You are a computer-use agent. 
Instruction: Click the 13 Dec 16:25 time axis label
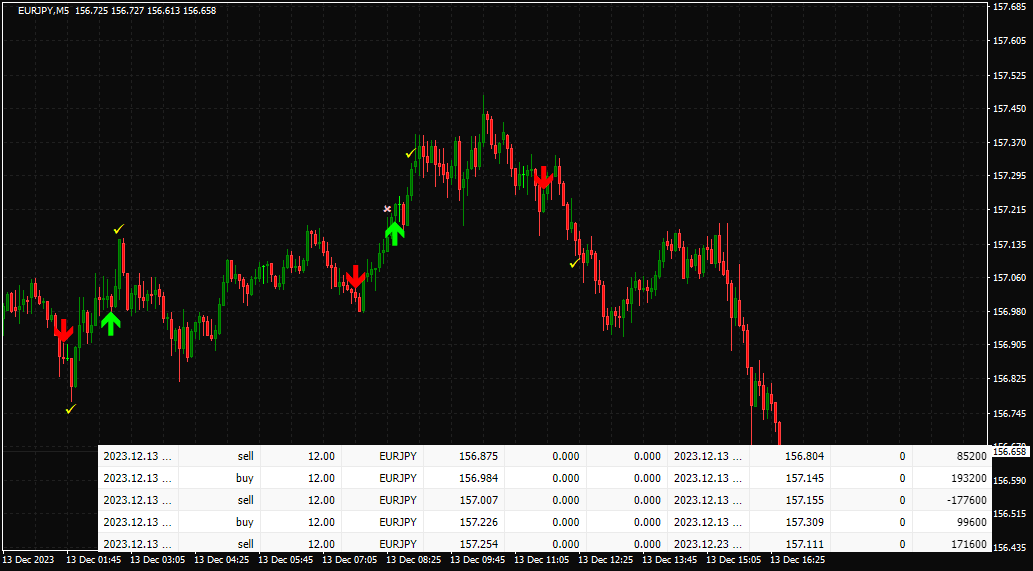click(798, 560)
